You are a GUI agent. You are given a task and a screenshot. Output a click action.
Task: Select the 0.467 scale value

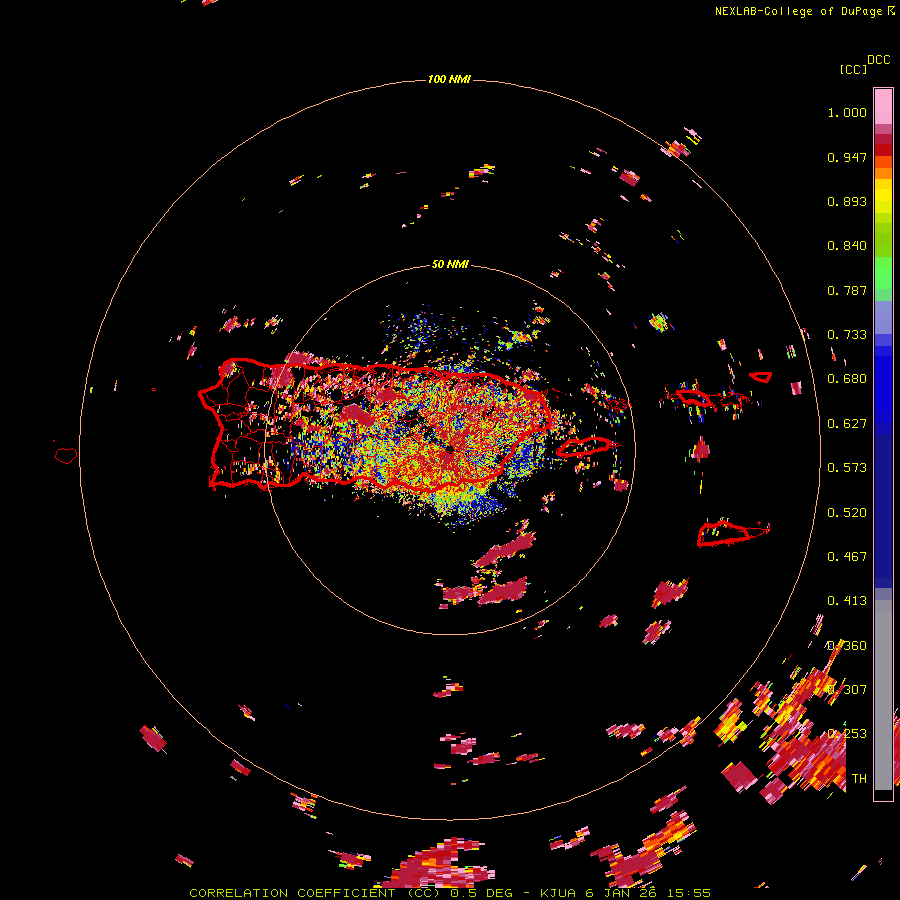click(x=847, y=557)
